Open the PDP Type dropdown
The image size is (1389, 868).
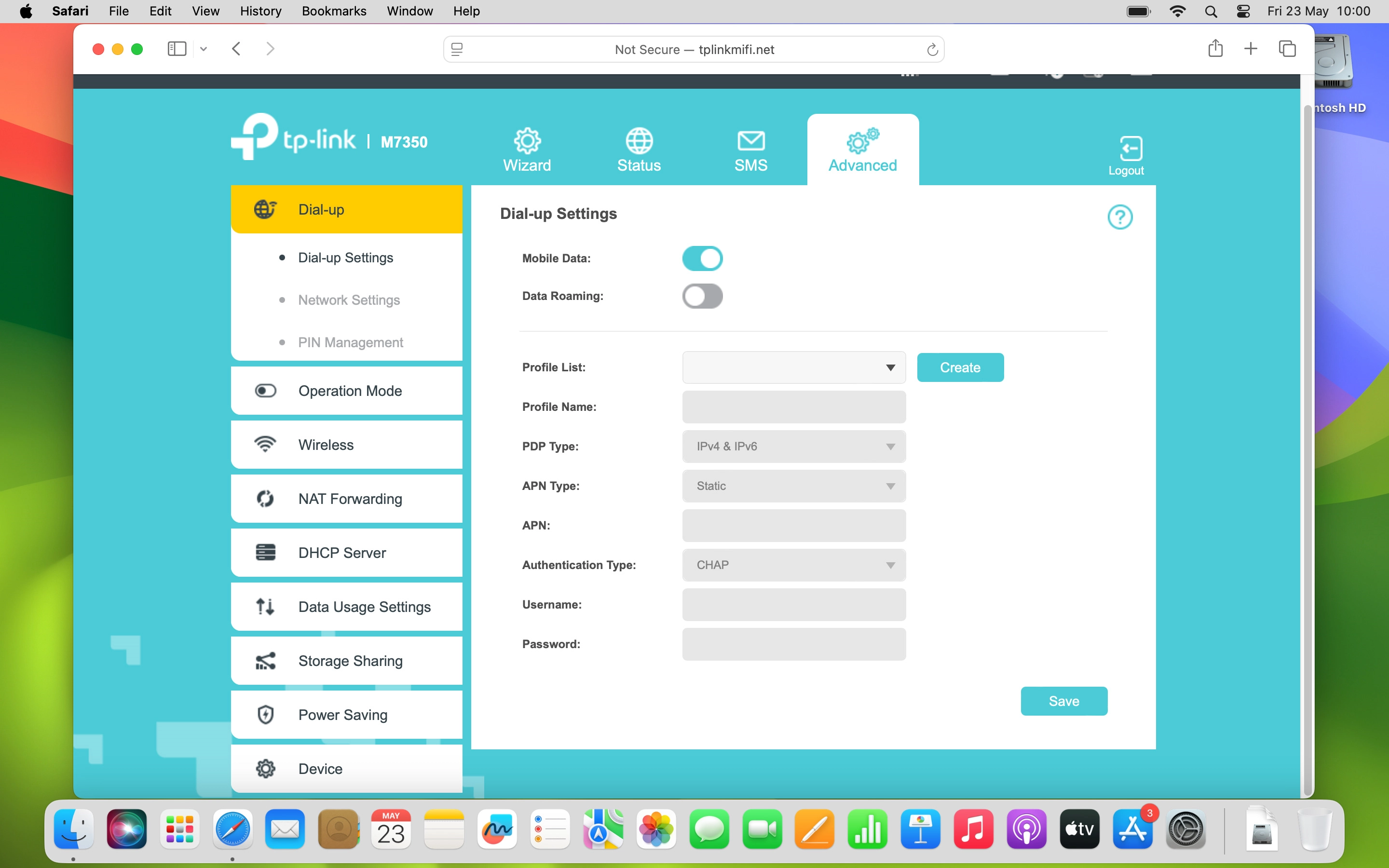(x=793, y=447)
